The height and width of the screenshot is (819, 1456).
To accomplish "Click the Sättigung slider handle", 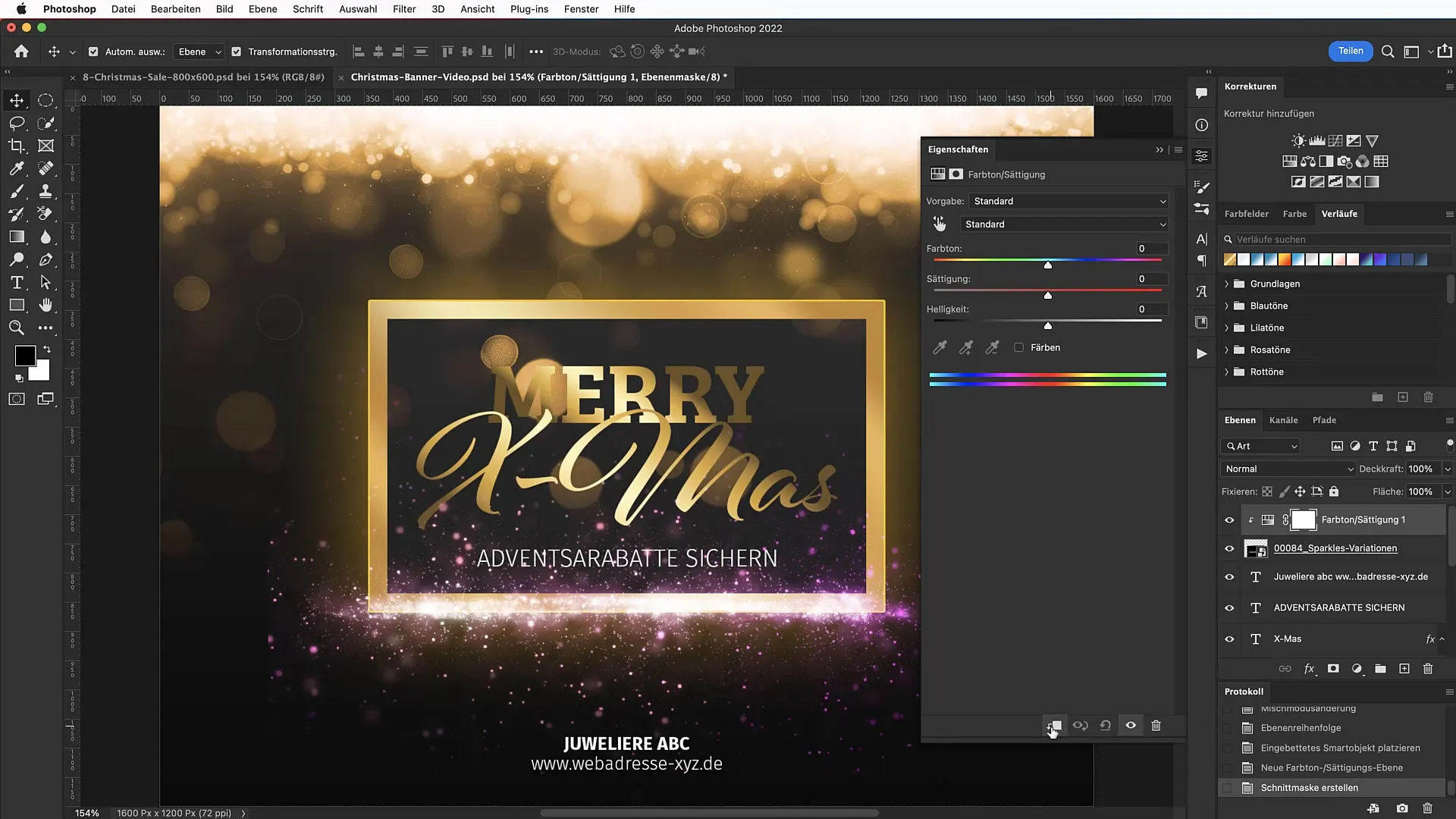I will click(1048, 295).
